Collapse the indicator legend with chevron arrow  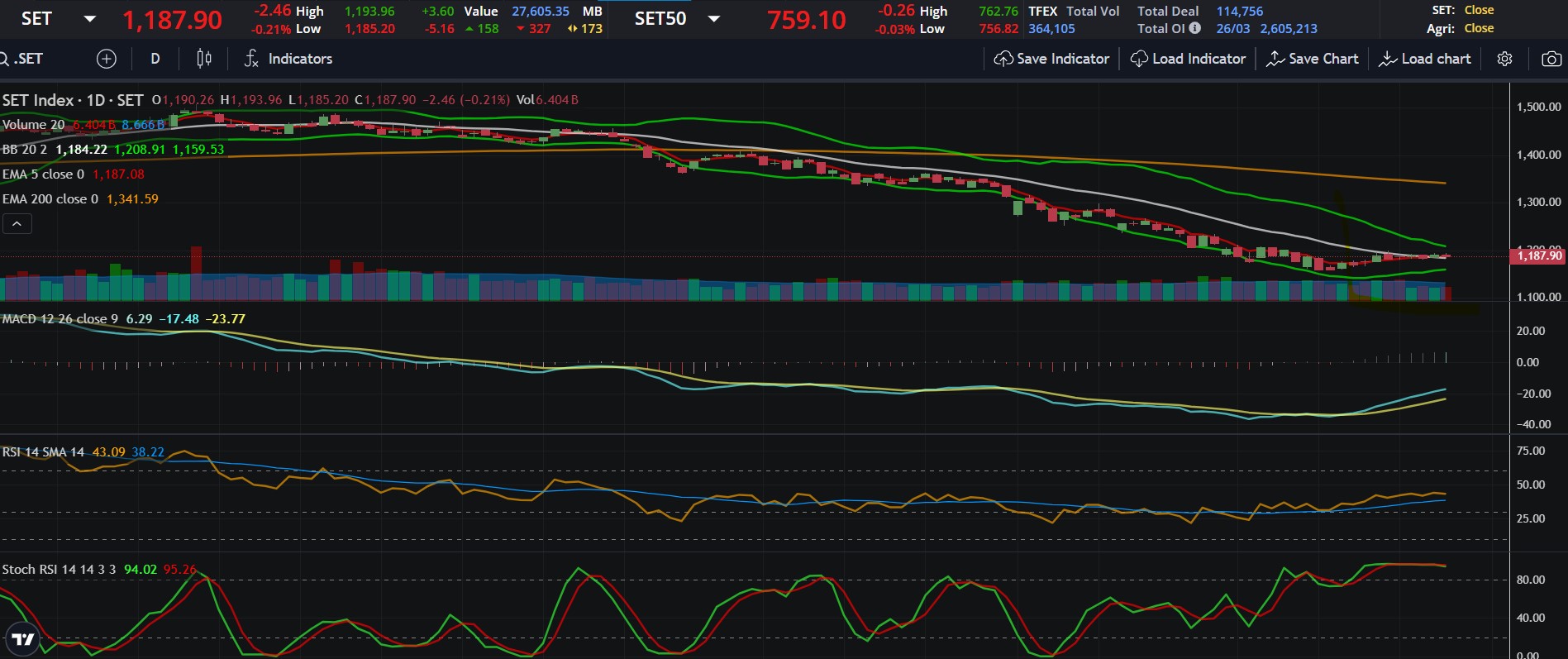click(17, 223)
